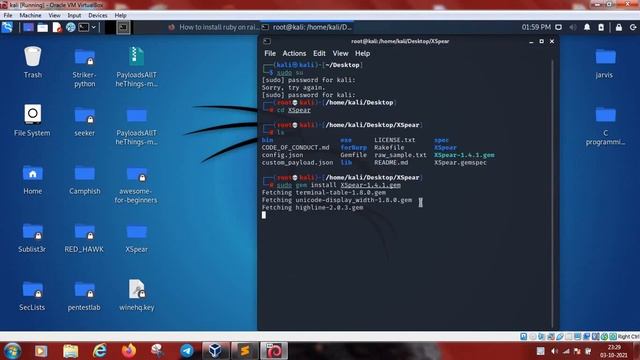Click 'Fetching highline-2.0.3.gem' line
The image size is (640, 360).
pyautogui.click(x=312, y=207)
